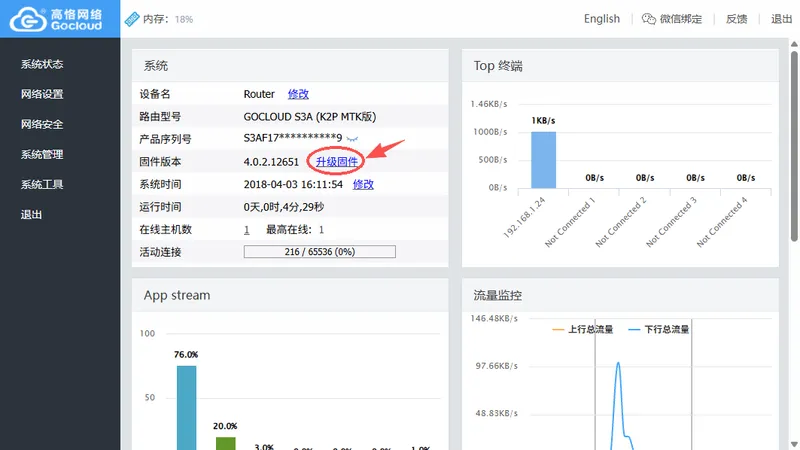Viewport: 800px width, 450px height.
Task: Click the App stream panel title
Action: coord(177,295)
